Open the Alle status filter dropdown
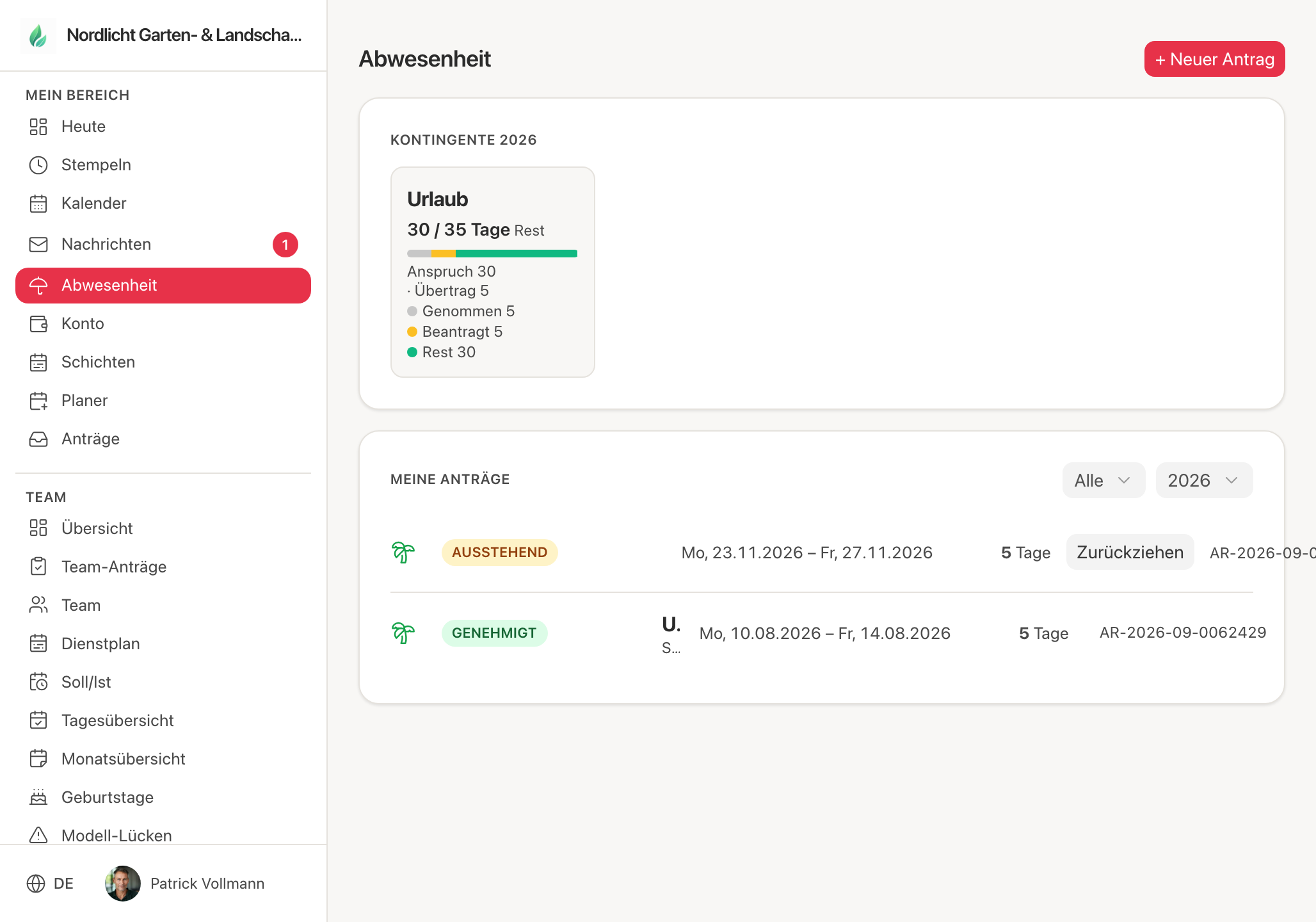This screenshot has height=922, width=1316. coord(1103,480)
